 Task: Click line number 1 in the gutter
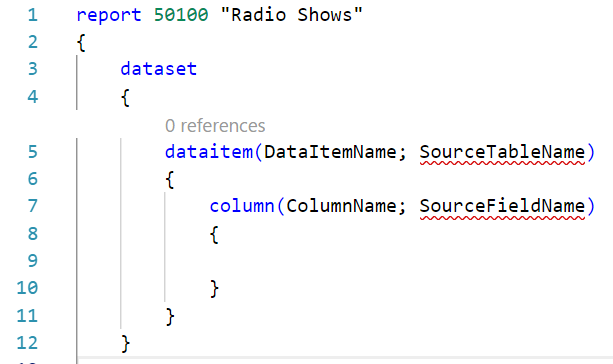coord(33,15)
